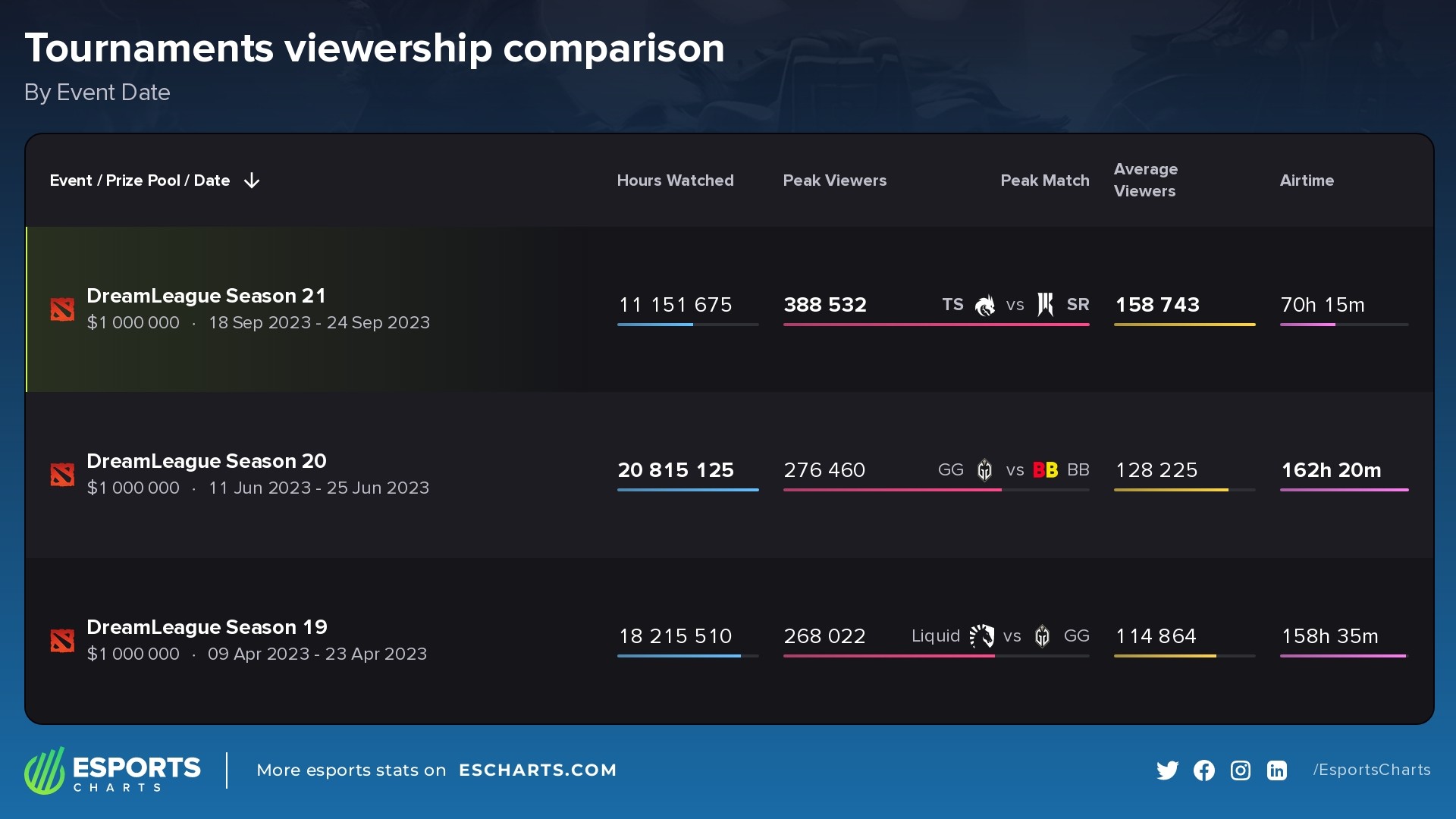This screenshot has width=1456, height=819.
Task: Open the Instagram social icon
Action: [x=1240, y=770]
